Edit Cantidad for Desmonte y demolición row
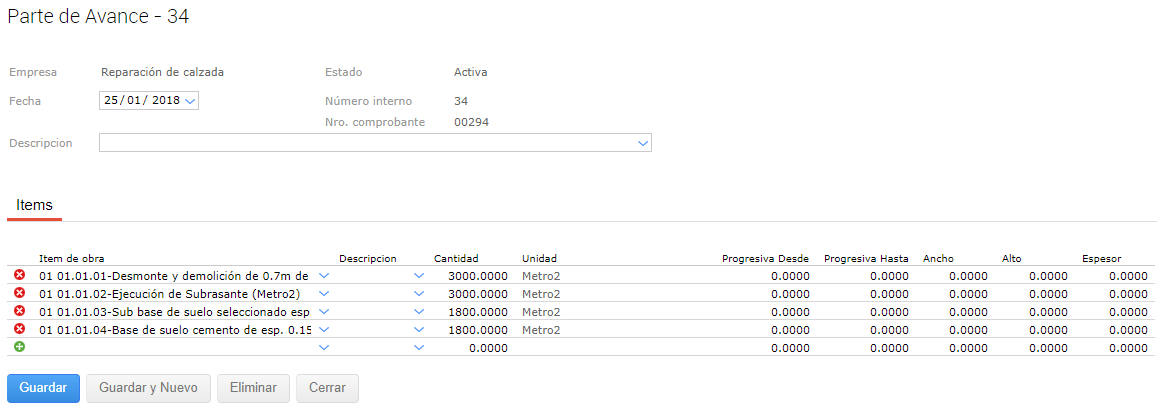The width and height of the screenshot is (1157, 410). pos(473,276)
